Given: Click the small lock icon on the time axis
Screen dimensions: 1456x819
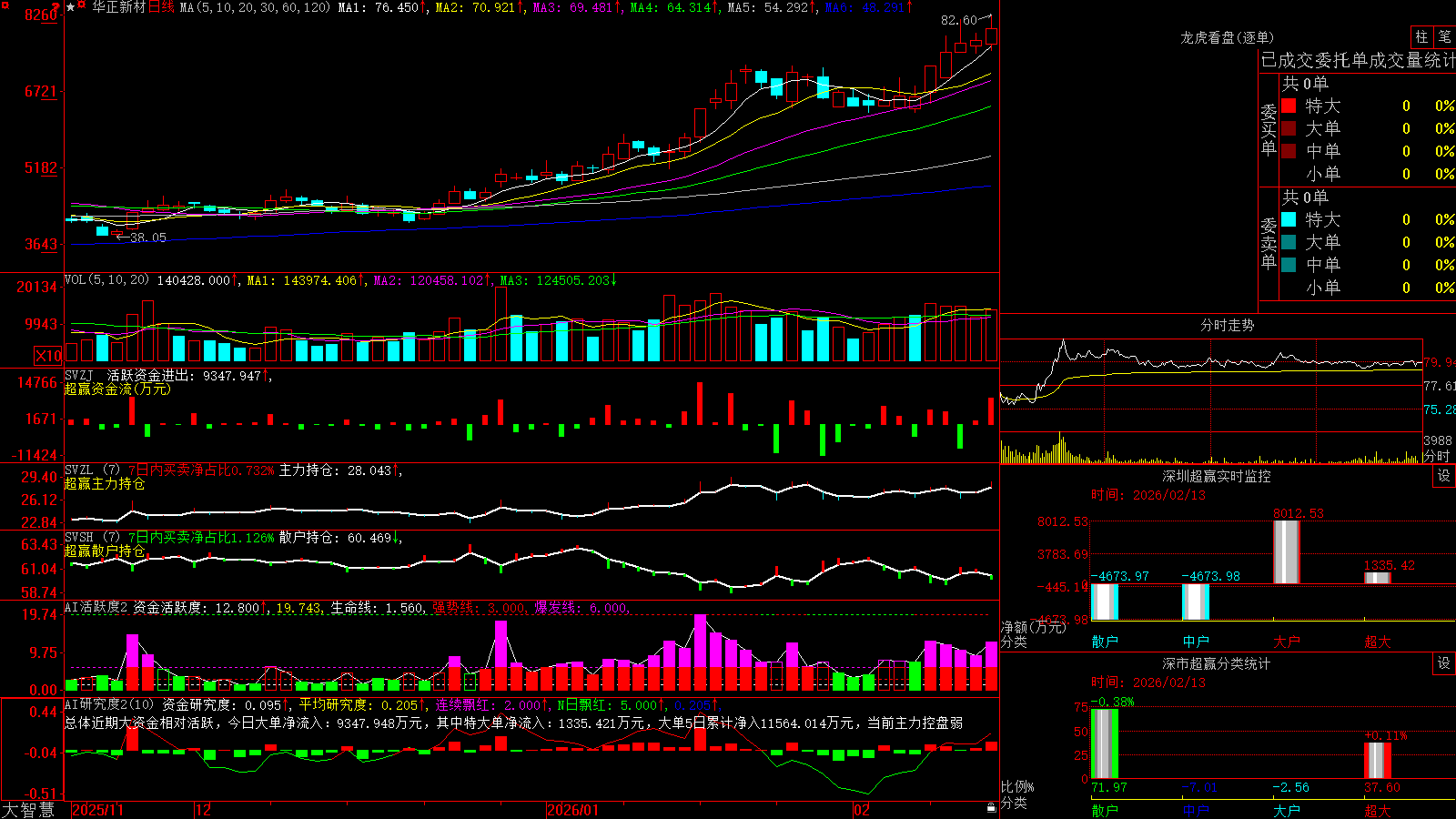Looking at the screenshot, I should pos(992,808).
